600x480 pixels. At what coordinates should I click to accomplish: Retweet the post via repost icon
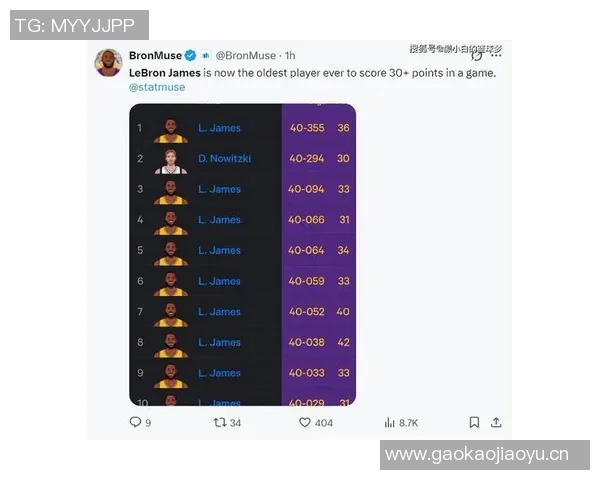coord(220,423)
